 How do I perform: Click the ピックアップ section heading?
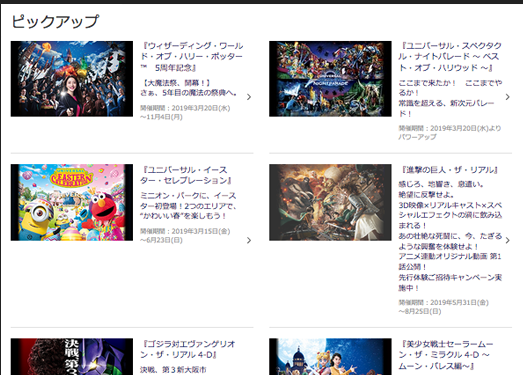pyautogui.click(x=55, y=21)
